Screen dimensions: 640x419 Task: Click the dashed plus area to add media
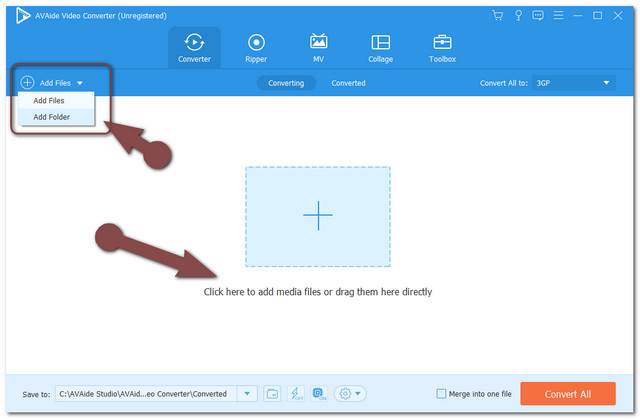tap(318, 217)
